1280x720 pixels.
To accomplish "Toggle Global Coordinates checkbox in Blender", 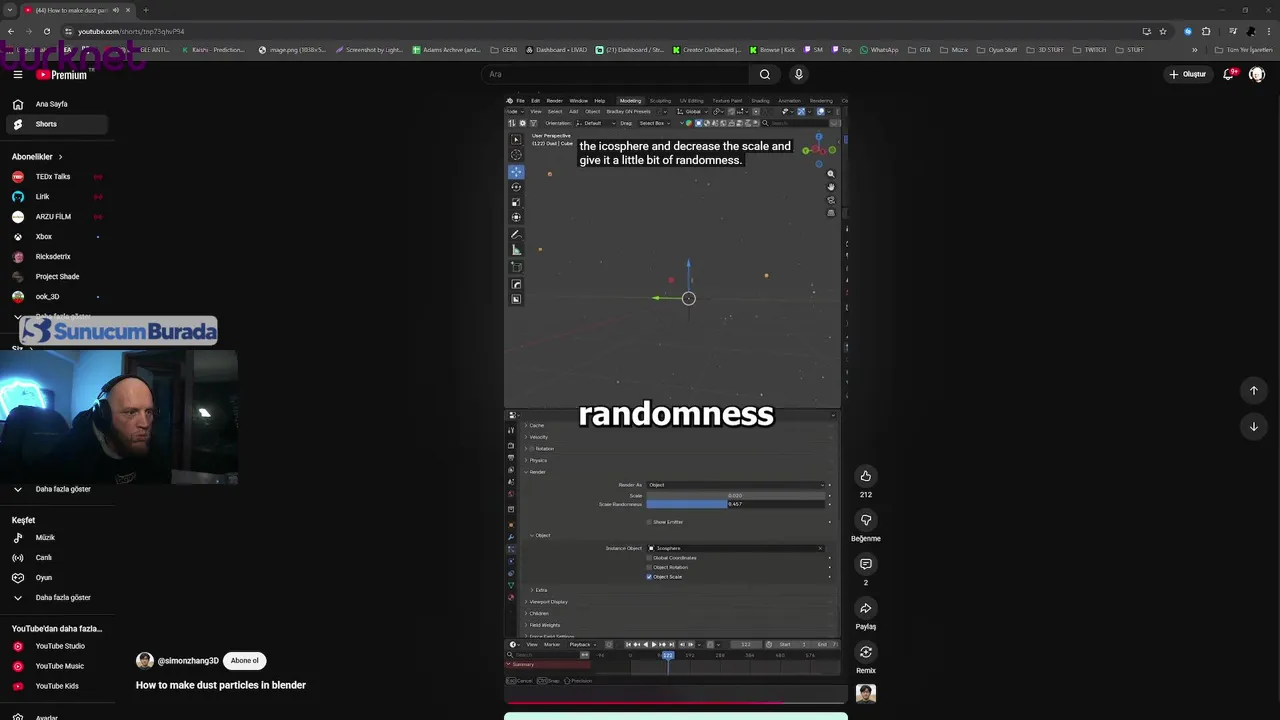I will coord(649,558).
